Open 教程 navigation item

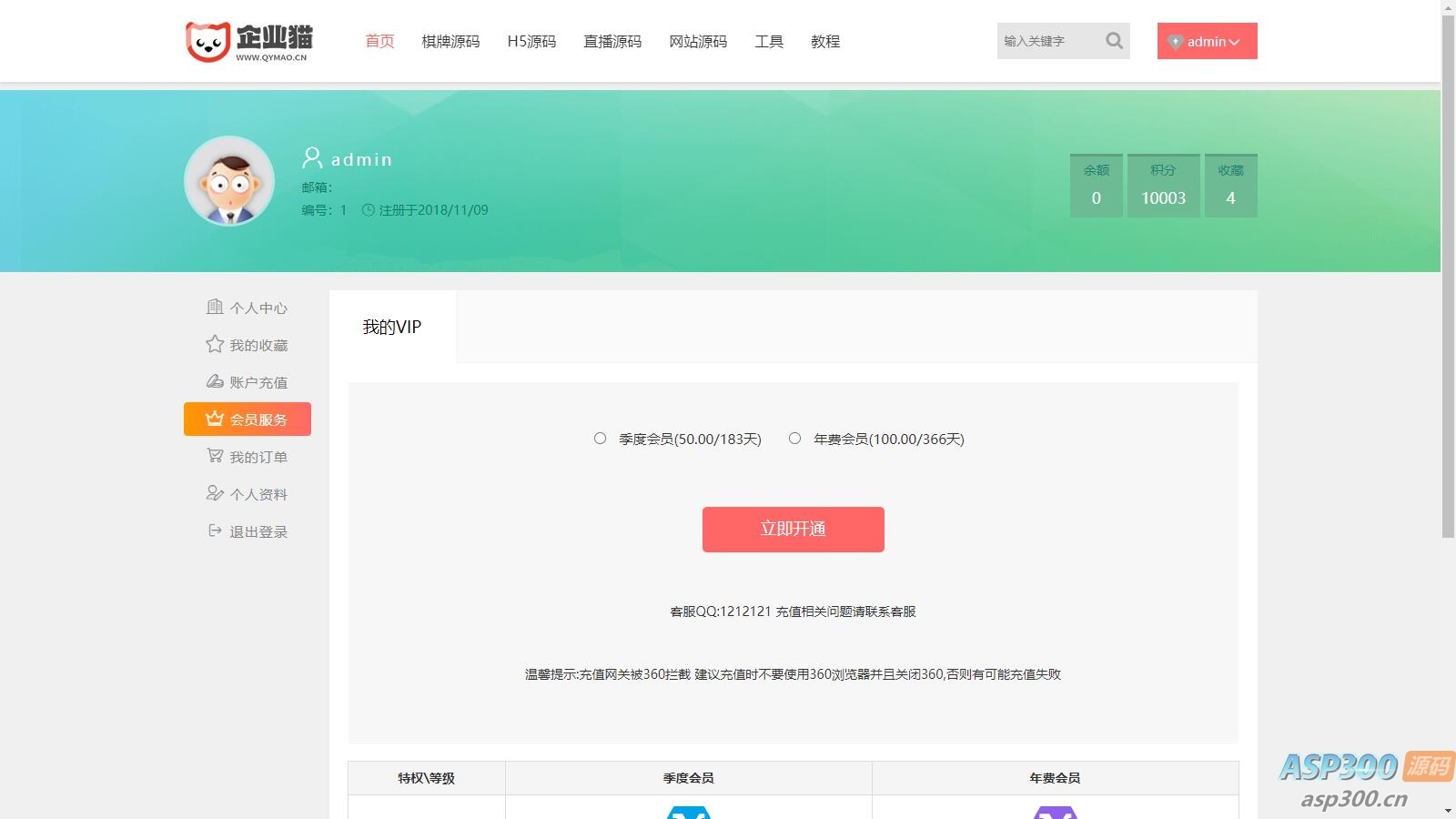tap(825, 41)
